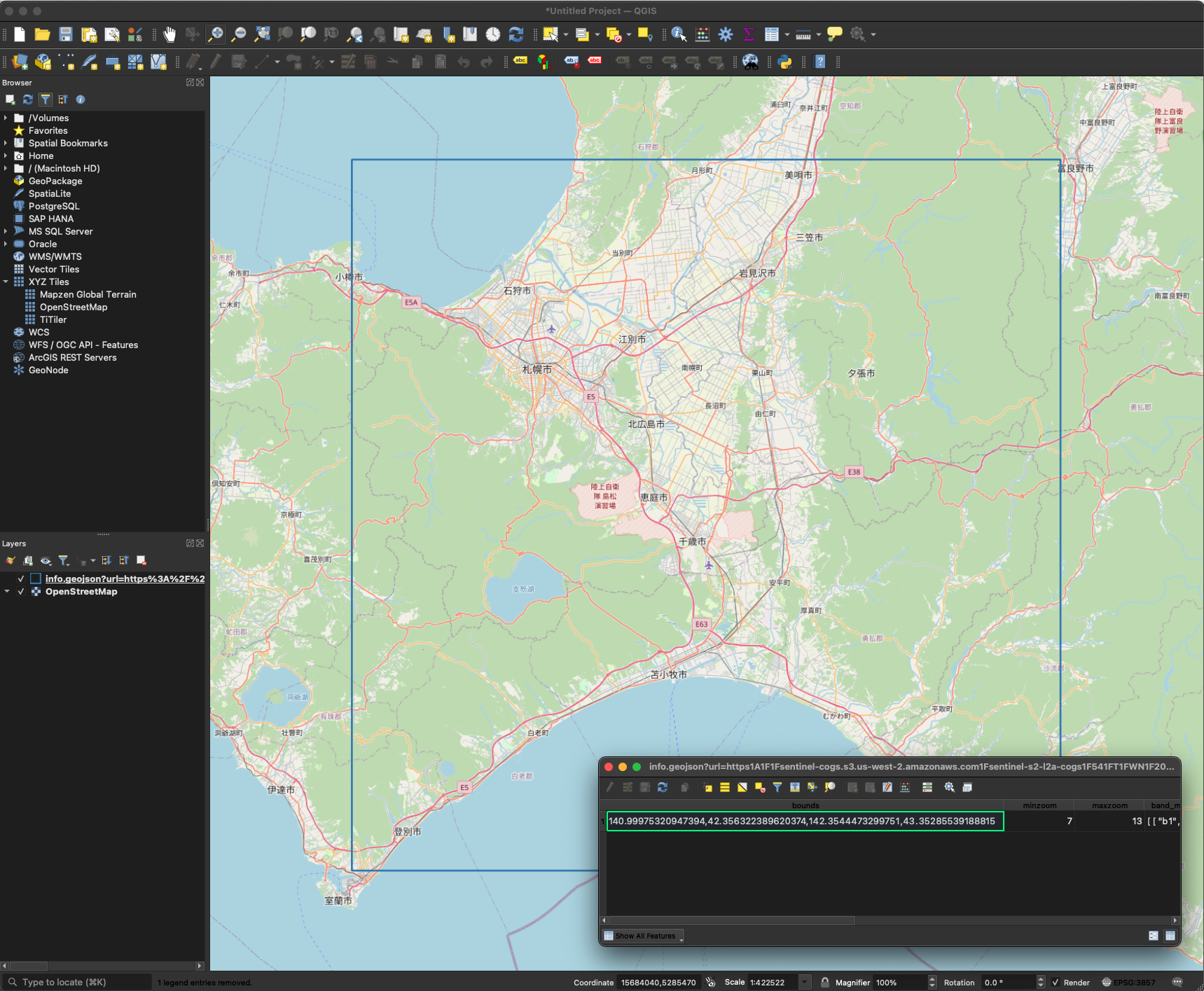Open the Field Calculator abacus icon
The width and height of the screenshot is (1204, 991).
pos(703,34)
